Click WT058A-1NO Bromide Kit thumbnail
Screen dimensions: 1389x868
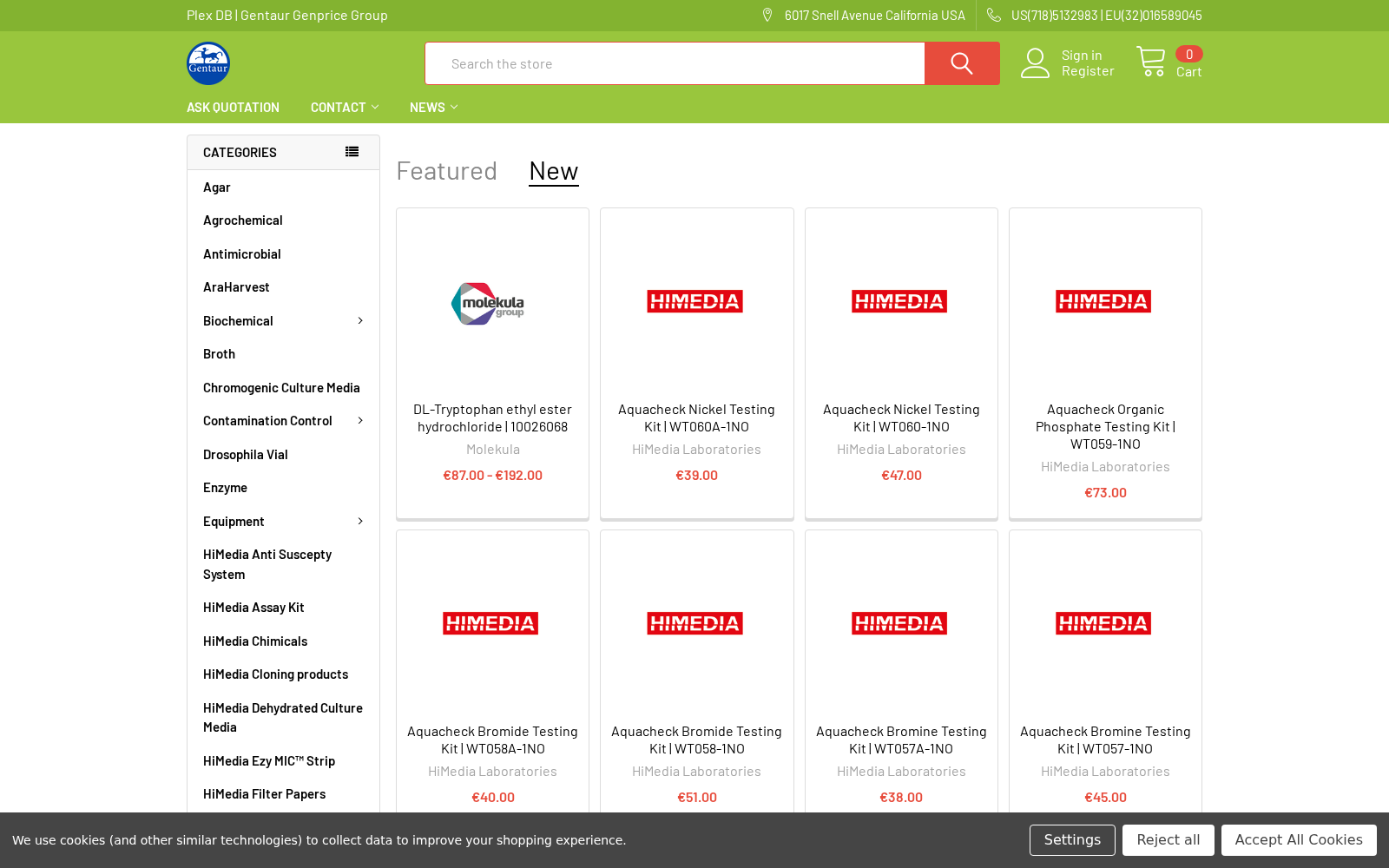click(490, 623)
